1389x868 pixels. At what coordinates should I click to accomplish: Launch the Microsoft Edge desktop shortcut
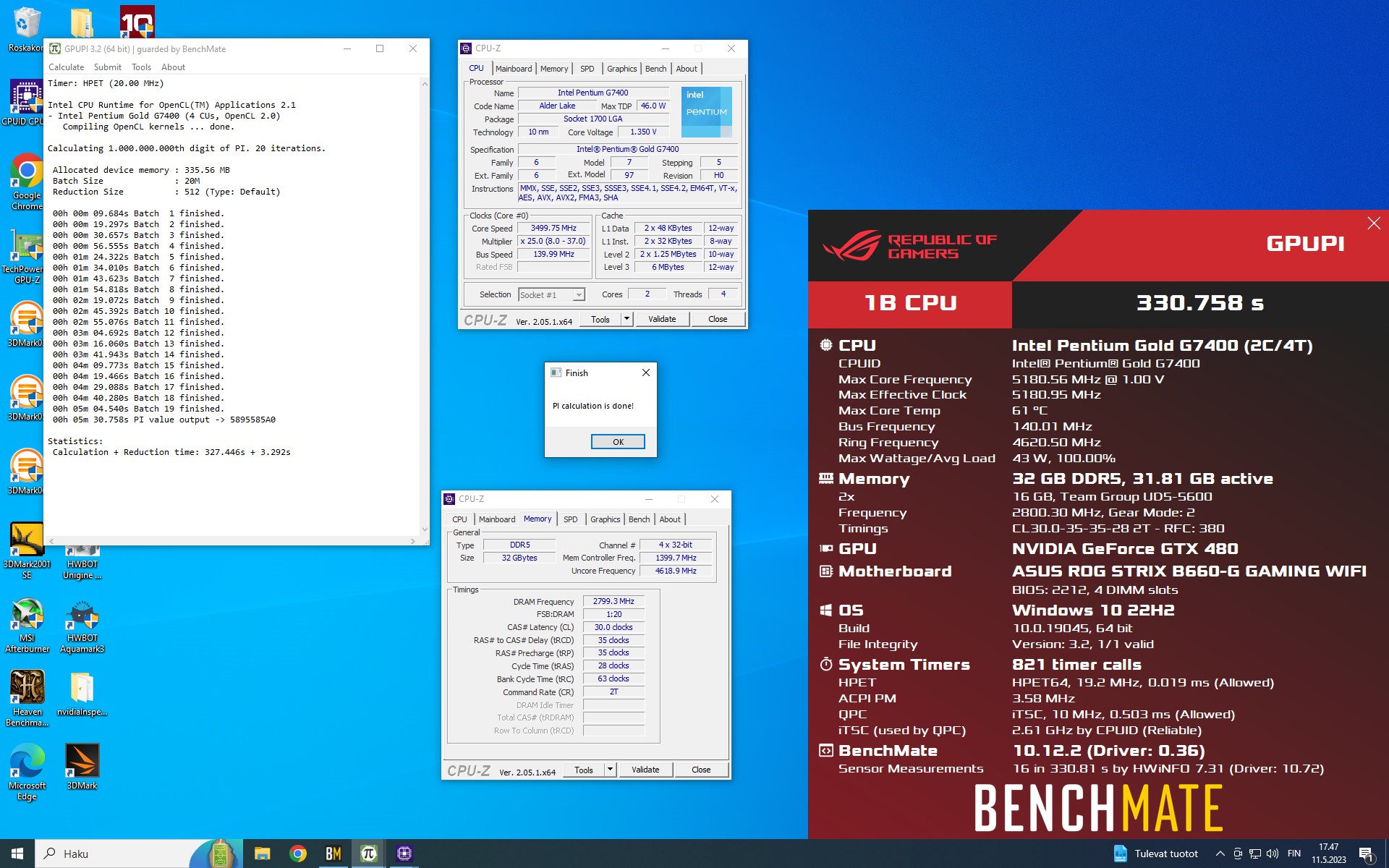pyautogui.click(x=27, y=773)
